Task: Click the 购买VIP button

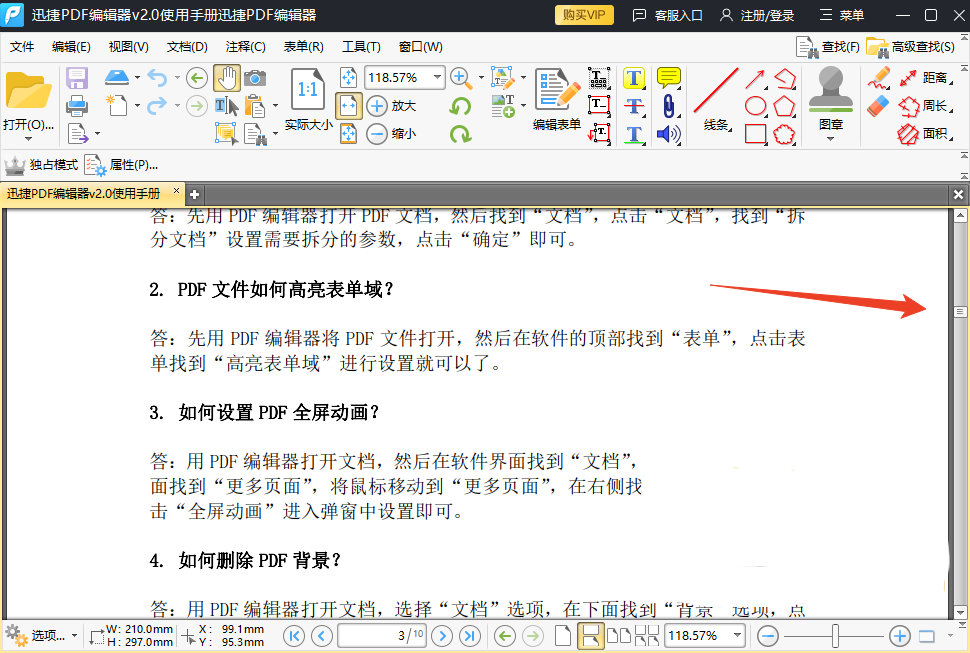Action: 584,15
